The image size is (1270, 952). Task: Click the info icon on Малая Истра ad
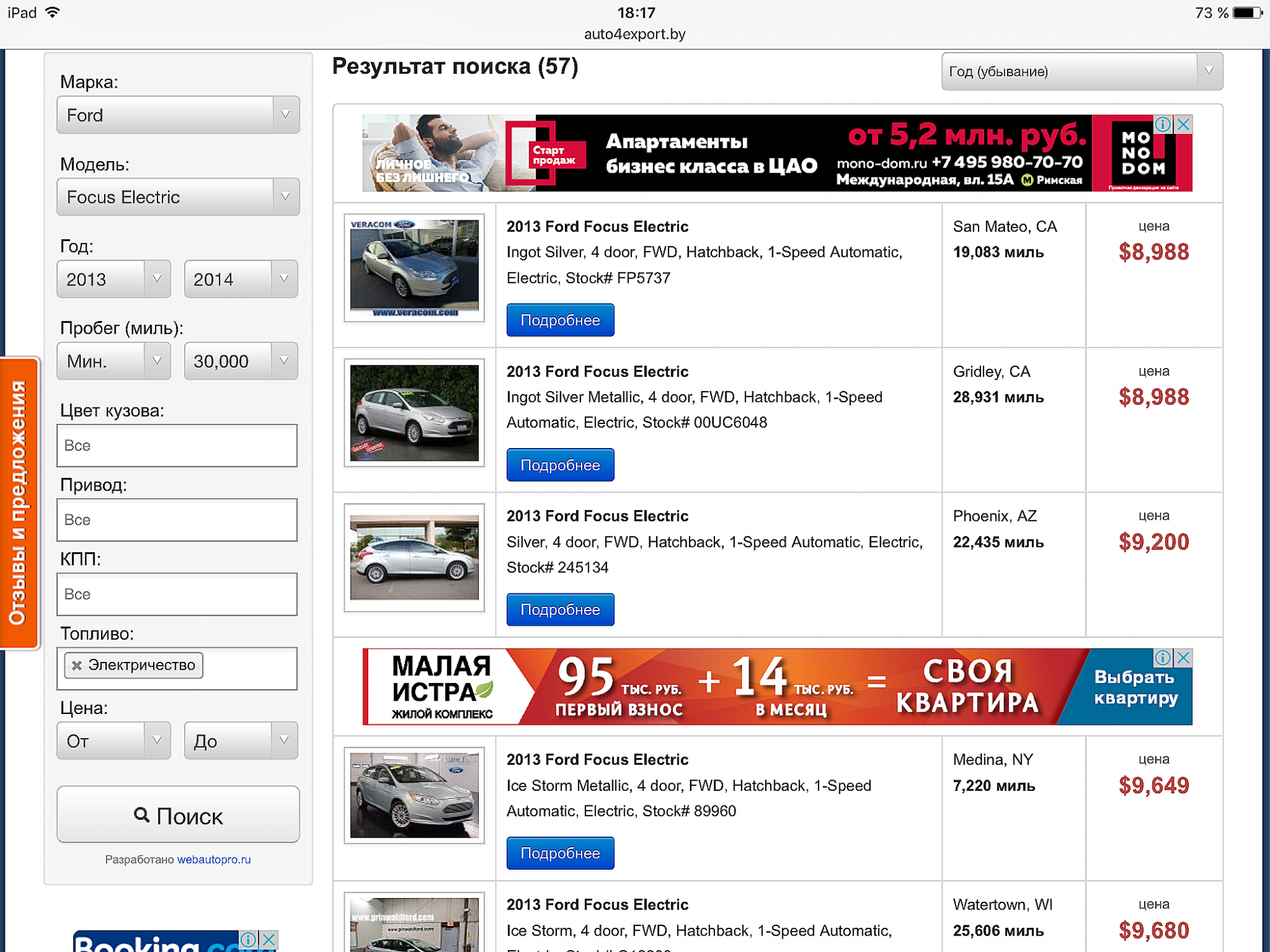point(1163,658)
